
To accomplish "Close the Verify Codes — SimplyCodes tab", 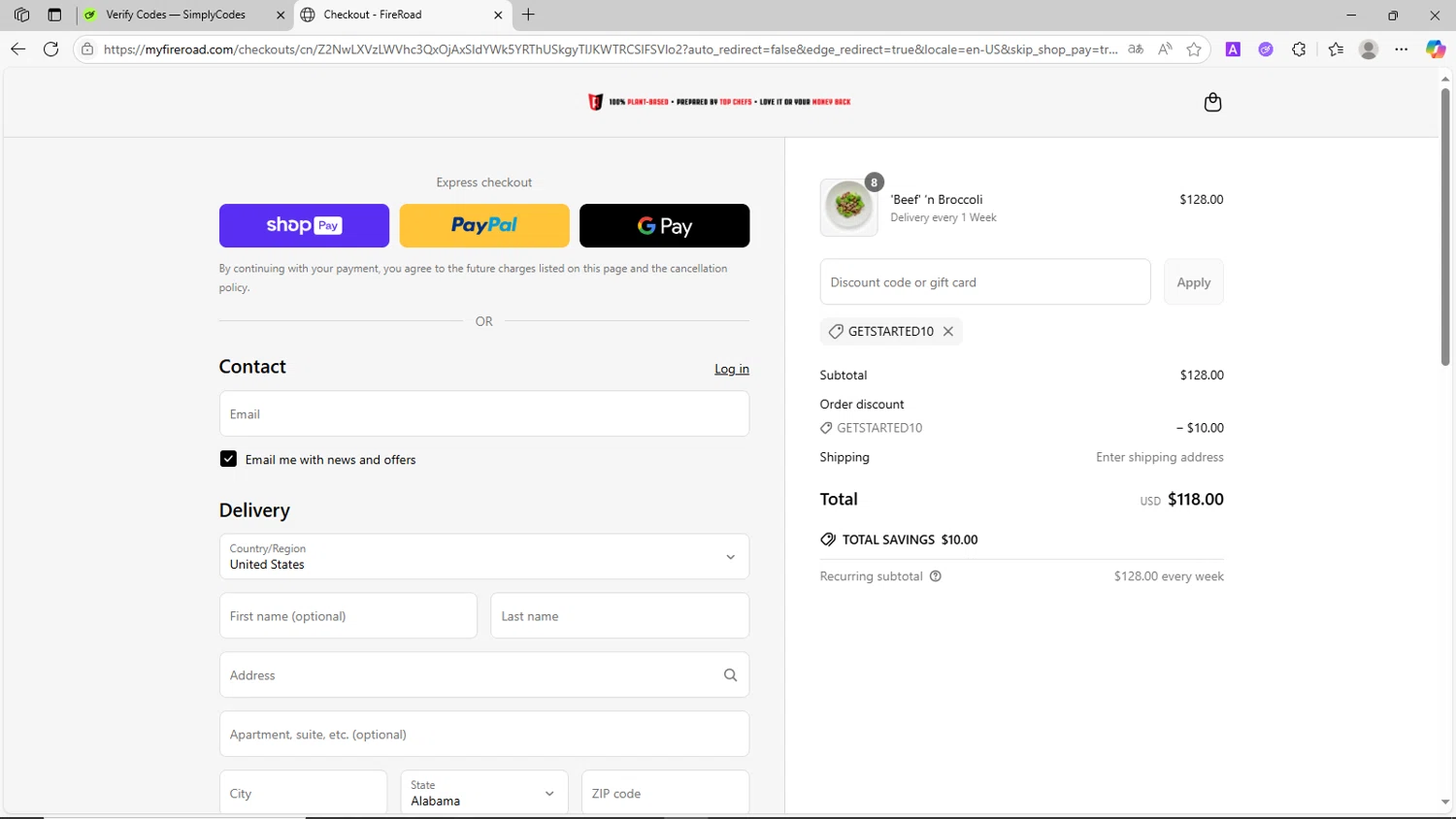I will [281, 15].
